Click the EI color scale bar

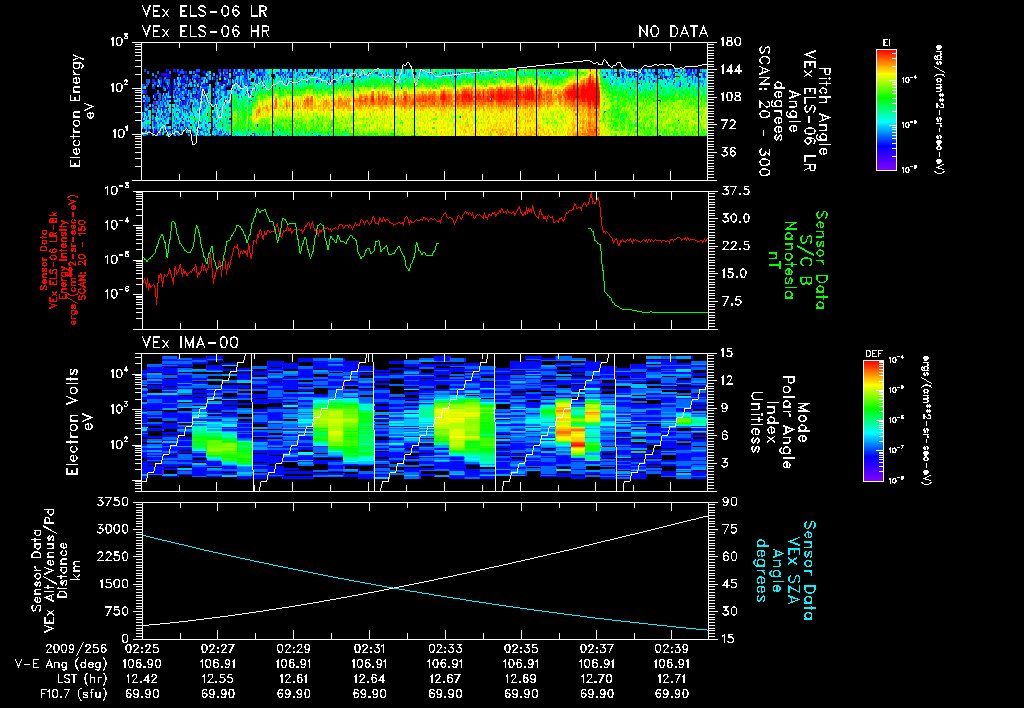pos(886,110)
